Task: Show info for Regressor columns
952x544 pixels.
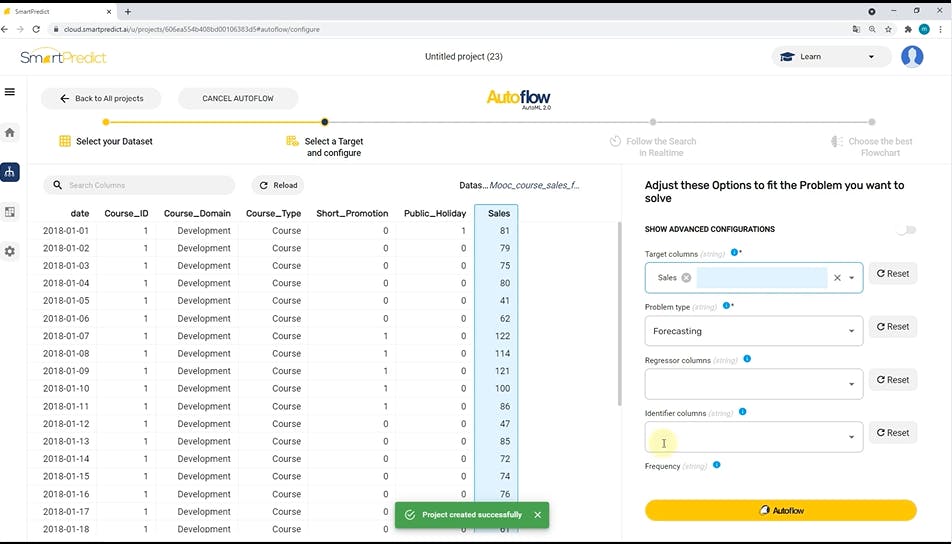Action: tap(747, 359)
